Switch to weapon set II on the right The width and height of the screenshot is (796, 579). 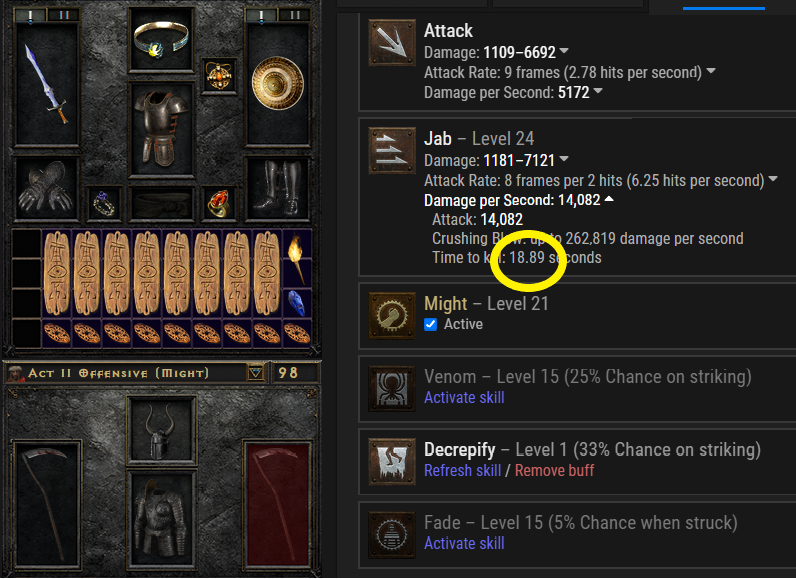294,15
